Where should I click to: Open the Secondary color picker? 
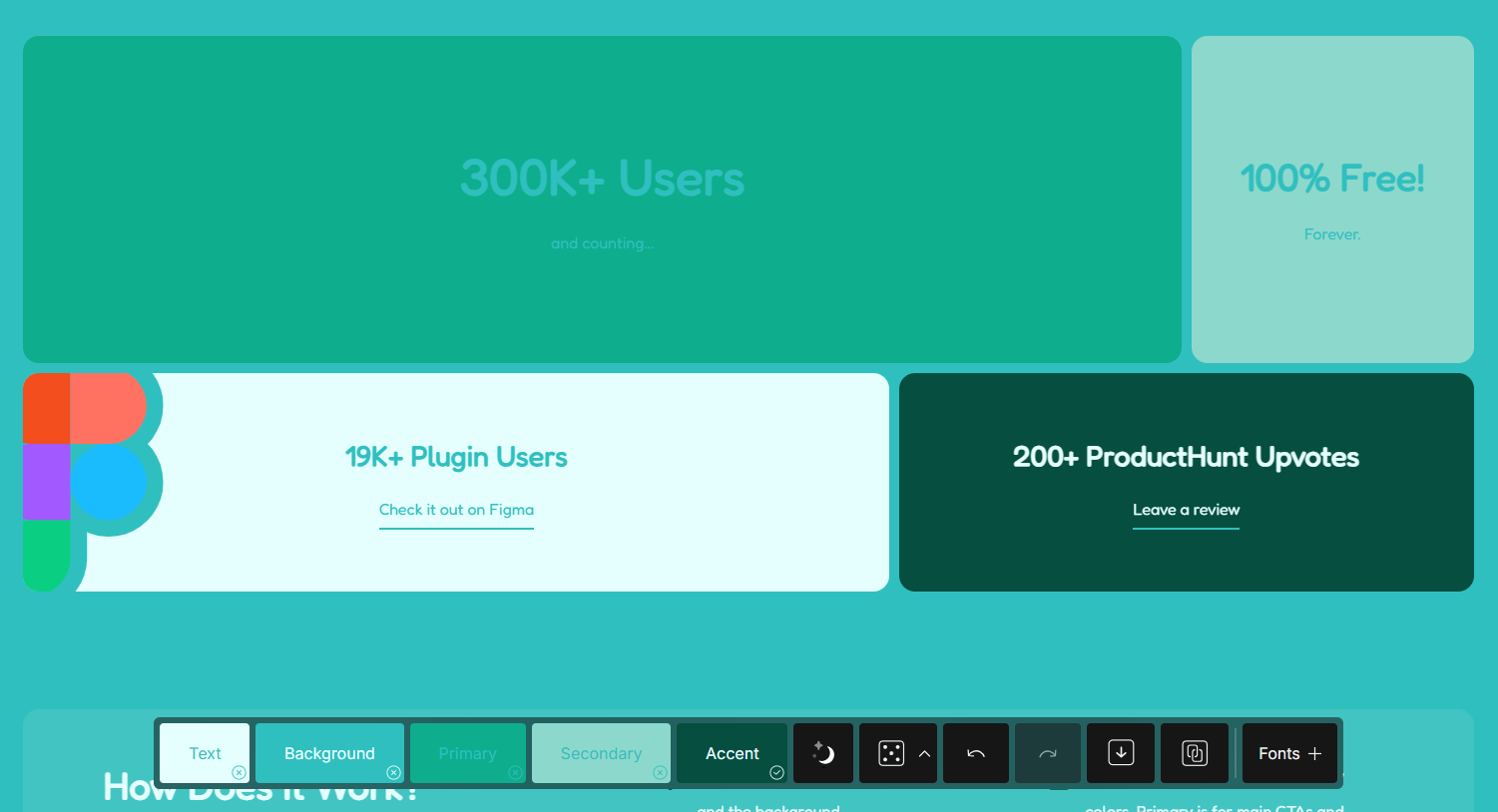[600, 753]
